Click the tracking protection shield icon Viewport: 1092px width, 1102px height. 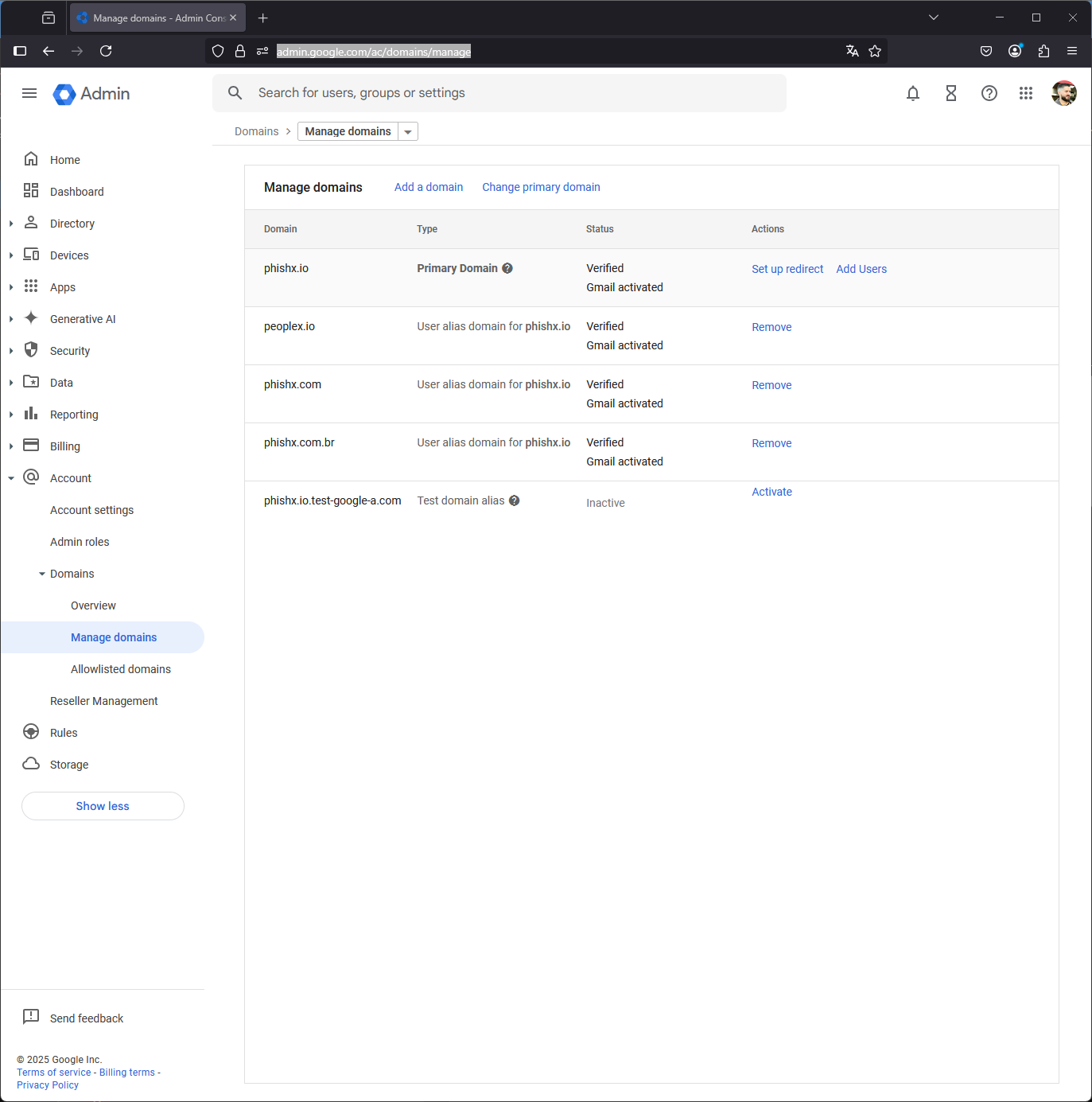pyautogui.click(x=218, y=51)
